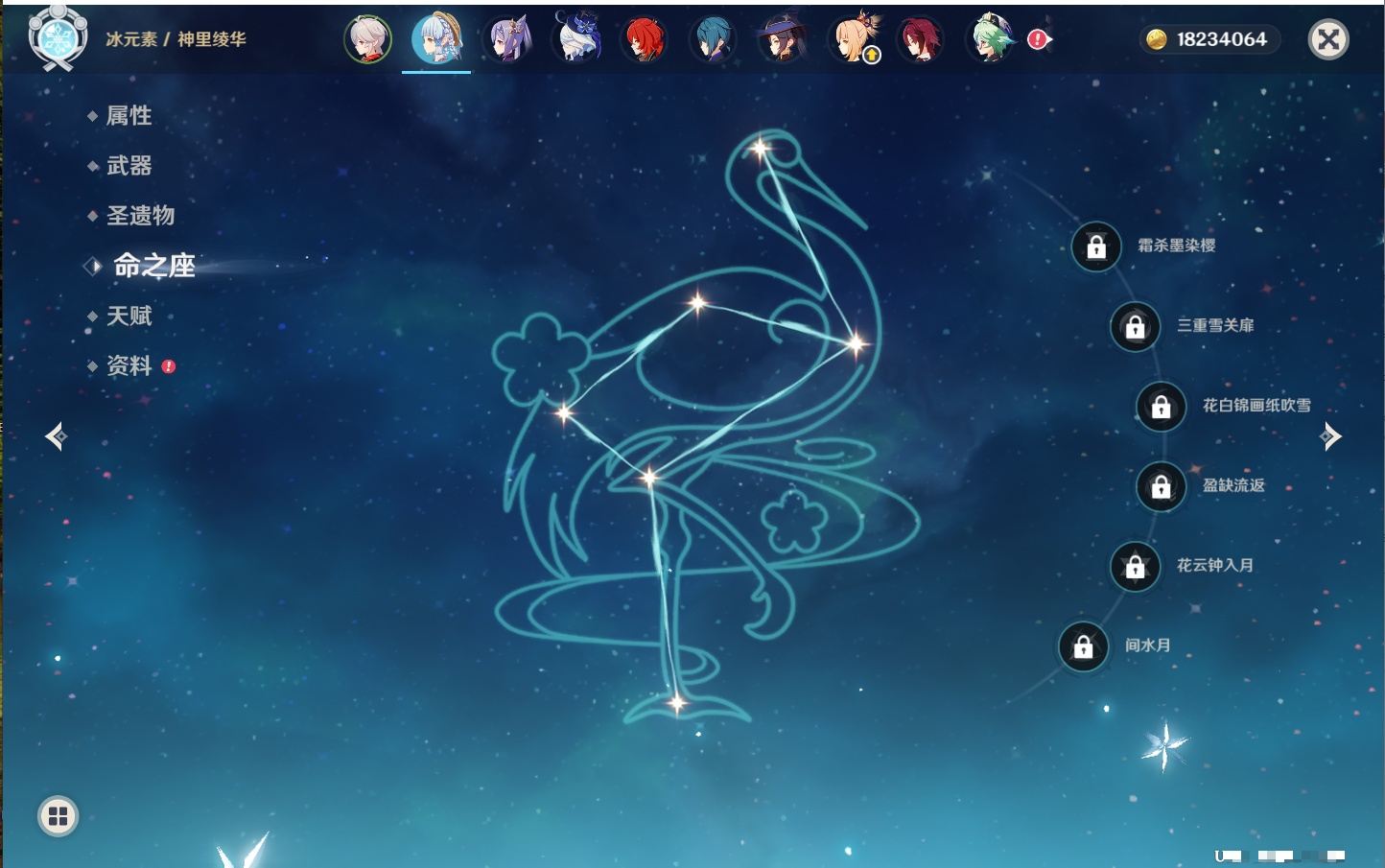Switch to the 天赋 talents menu

click(x=129, y=317)
